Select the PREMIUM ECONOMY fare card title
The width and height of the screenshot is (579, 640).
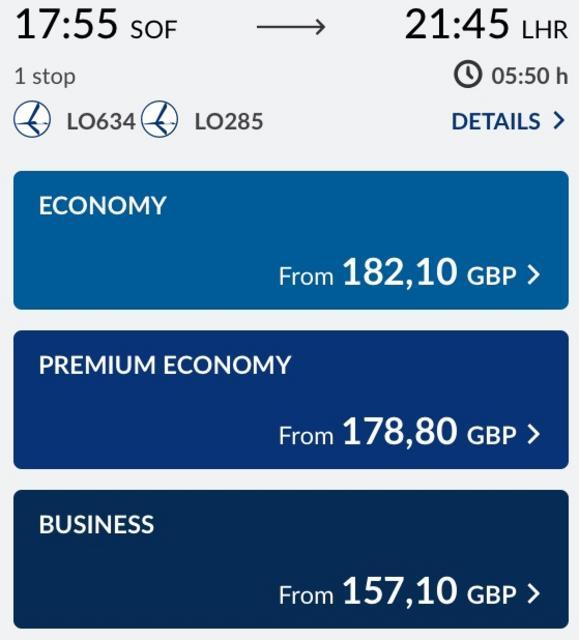point(165,364)
